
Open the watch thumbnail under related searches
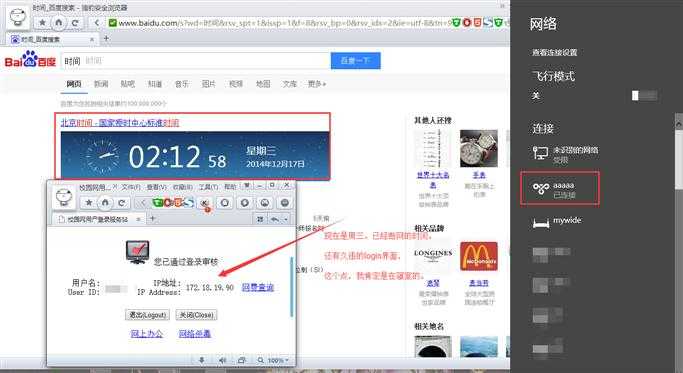(479, 148)
